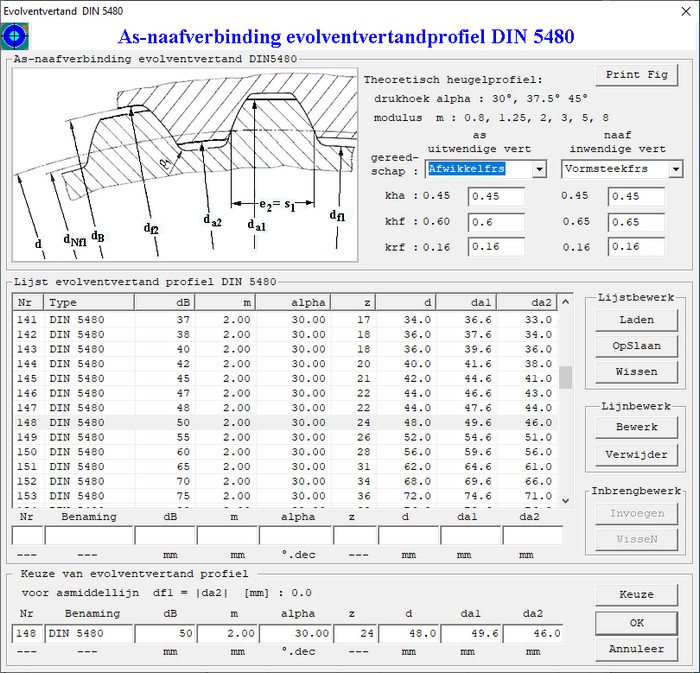The image size is (700, 673).
Task: Click the naaf krf input field
Action: pos(636,247)
